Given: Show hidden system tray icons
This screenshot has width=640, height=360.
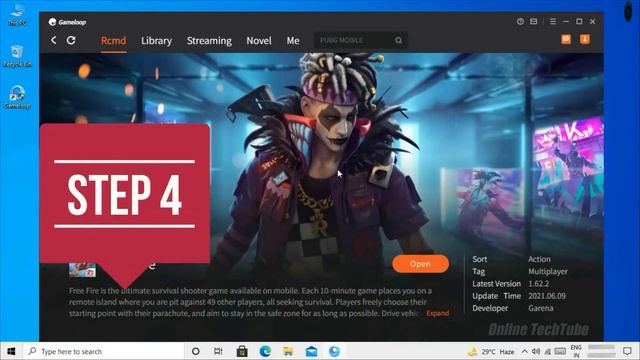Looking at the screenshot, I should click(x=524, y=351).
